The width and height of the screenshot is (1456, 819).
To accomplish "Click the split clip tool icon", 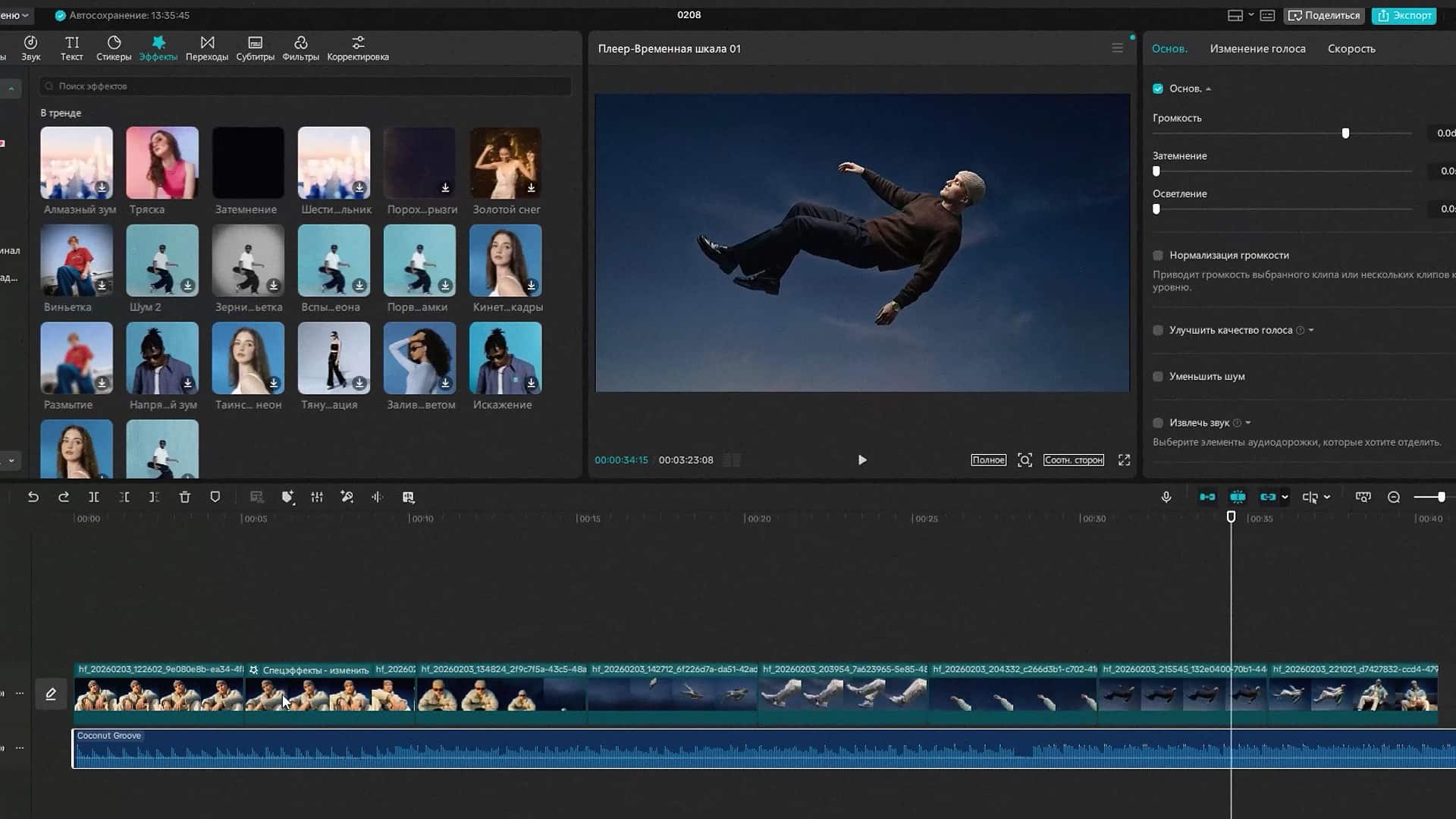I will point(94,497).
